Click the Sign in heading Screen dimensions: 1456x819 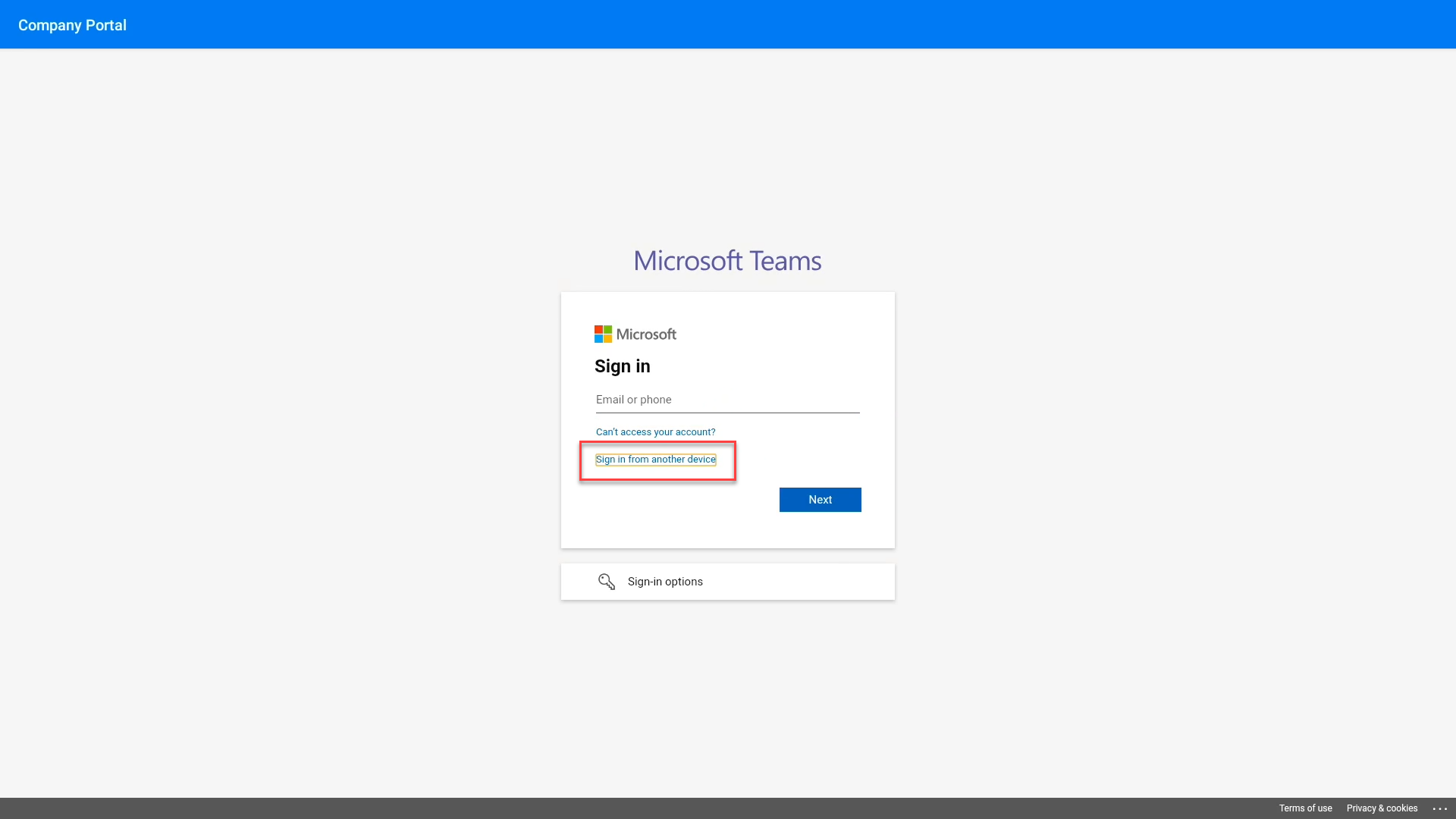click(622, 366)
